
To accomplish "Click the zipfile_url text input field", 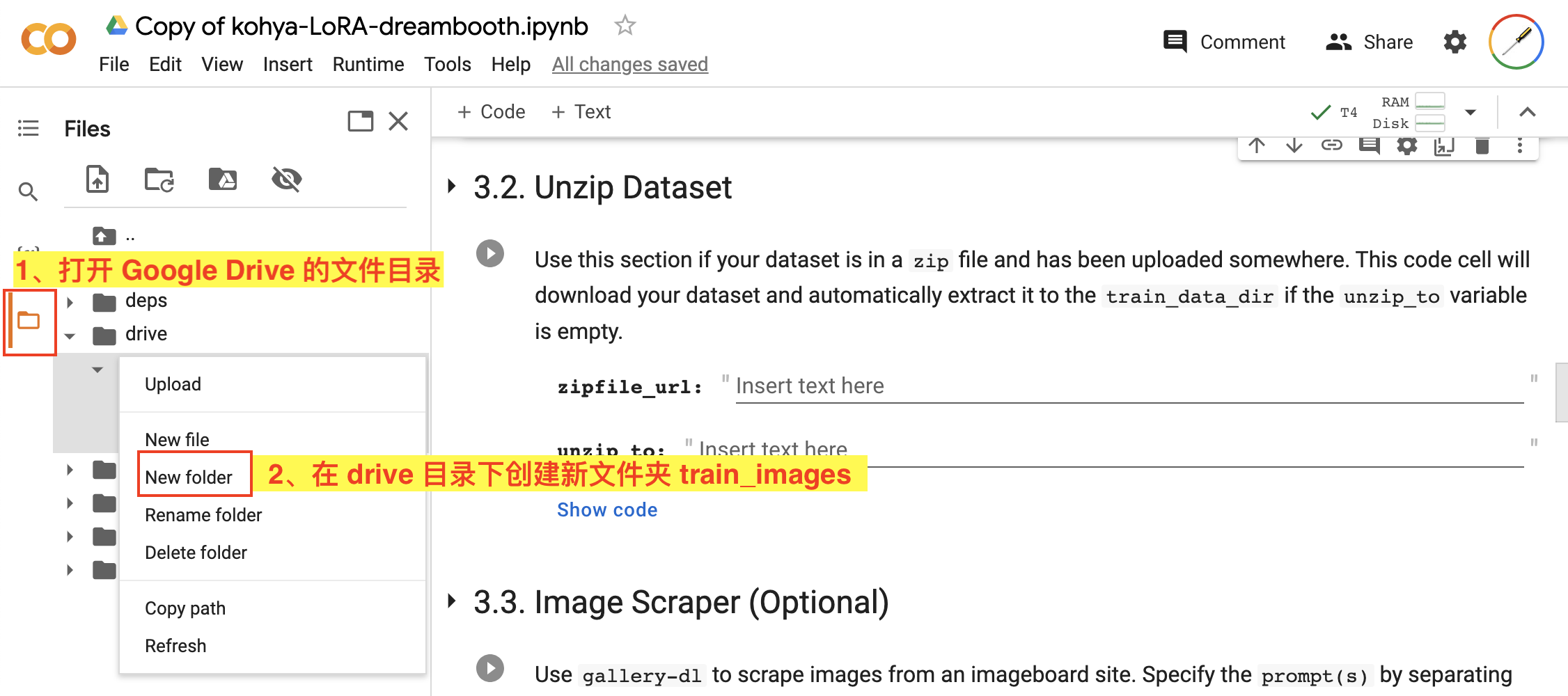I will (1128, 386).
